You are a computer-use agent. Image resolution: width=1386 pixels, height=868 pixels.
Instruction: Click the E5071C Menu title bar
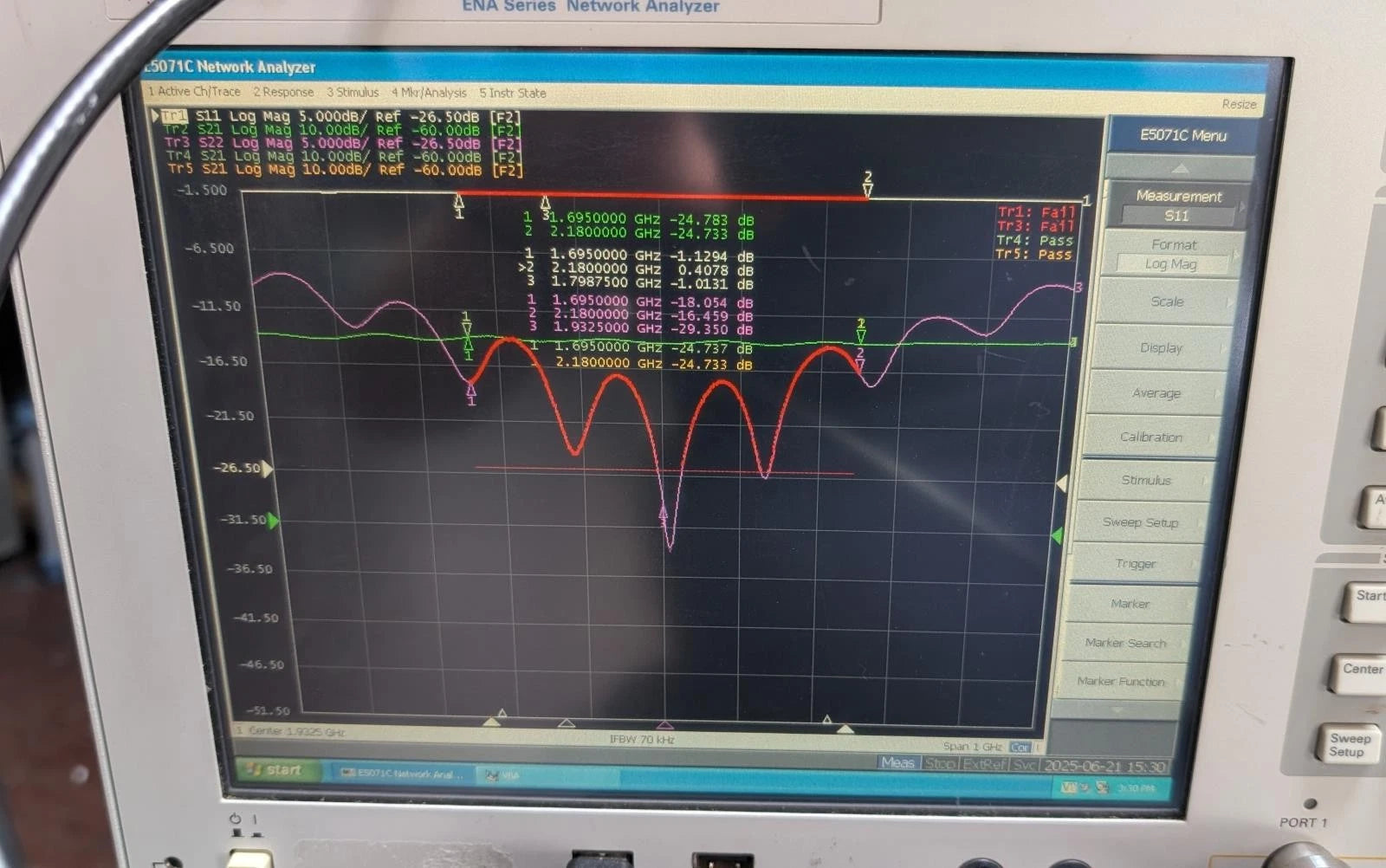coord(1182,135)
